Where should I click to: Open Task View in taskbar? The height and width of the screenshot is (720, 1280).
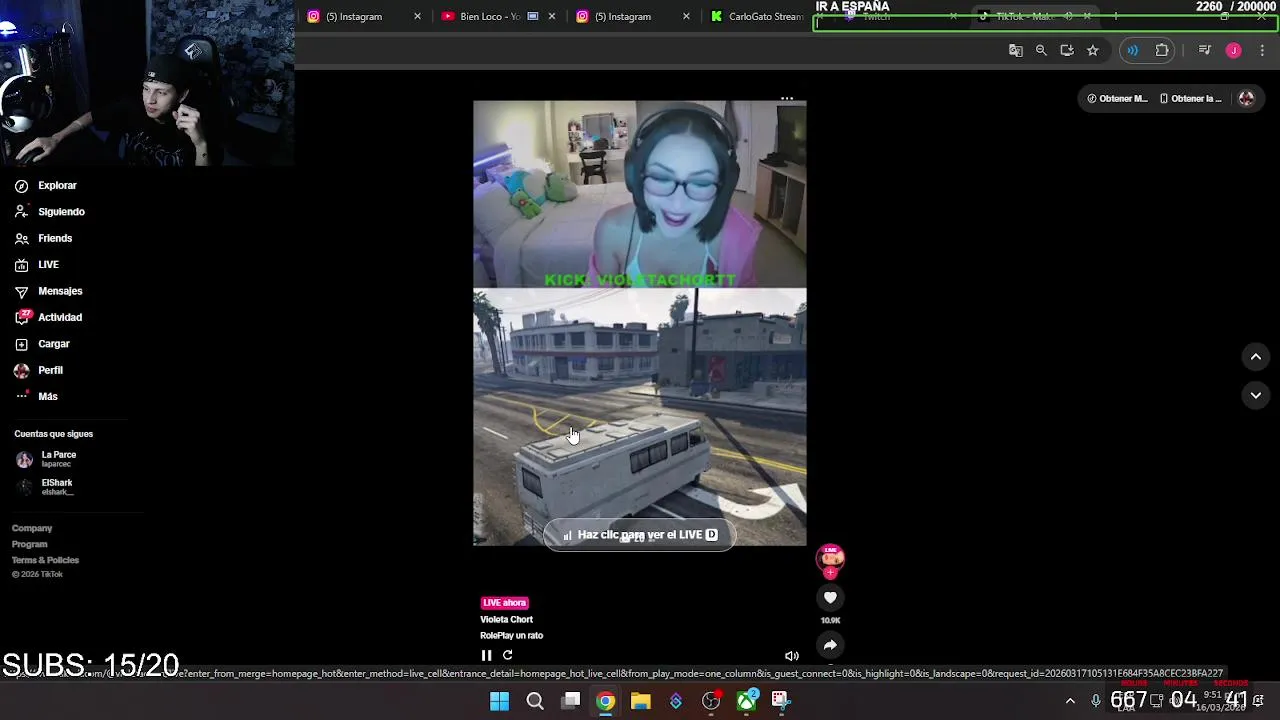click(x=571, y=701)
